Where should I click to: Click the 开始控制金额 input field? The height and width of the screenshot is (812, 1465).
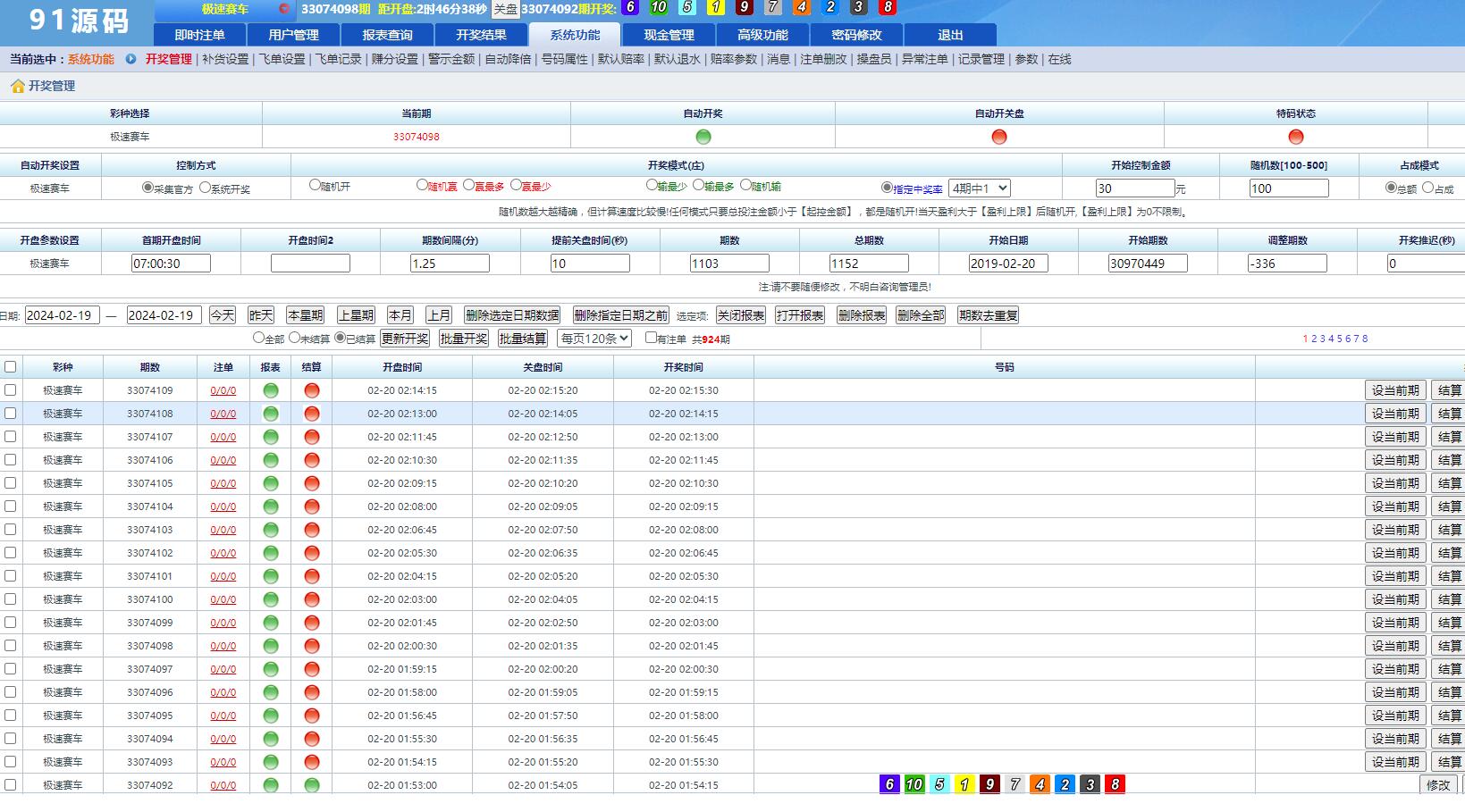[1134, 188]
